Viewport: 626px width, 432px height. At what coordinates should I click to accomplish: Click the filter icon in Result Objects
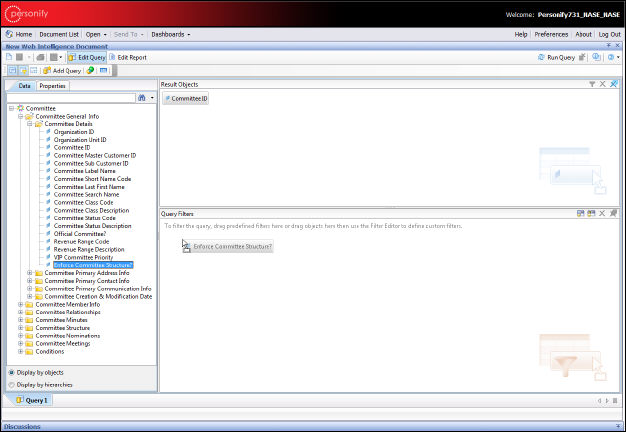[591, 84]
